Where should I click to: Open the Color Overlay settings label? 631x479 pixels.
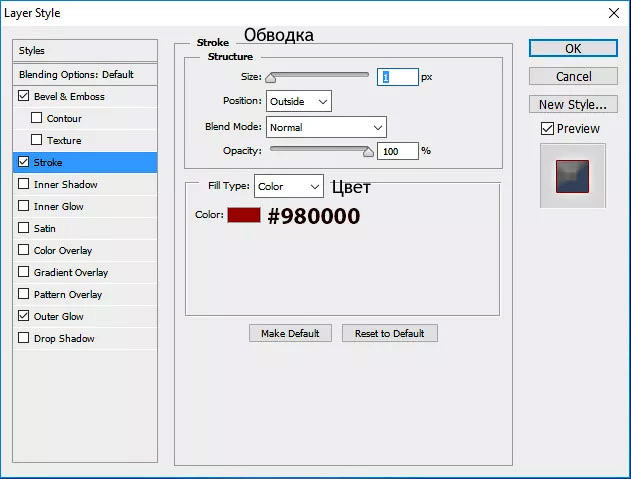point(63,251)
